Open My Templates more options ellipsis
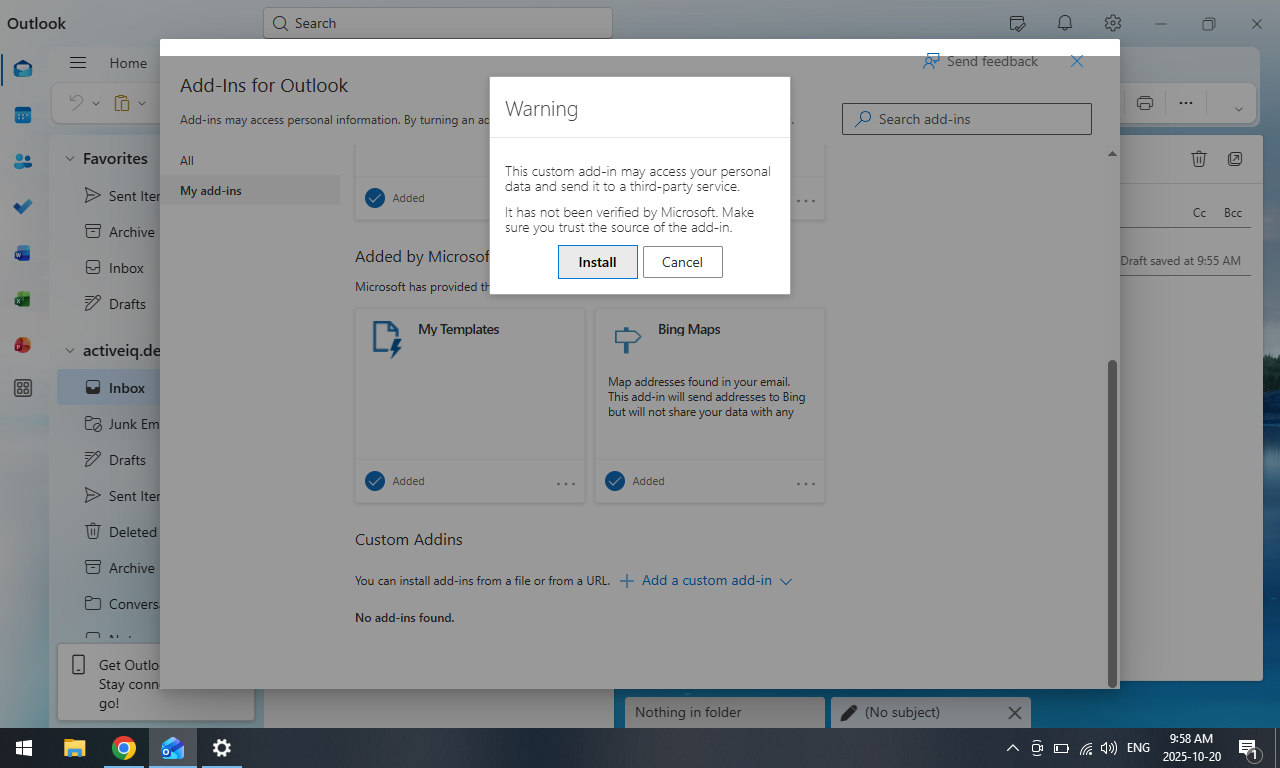 [x=566, y=483]
